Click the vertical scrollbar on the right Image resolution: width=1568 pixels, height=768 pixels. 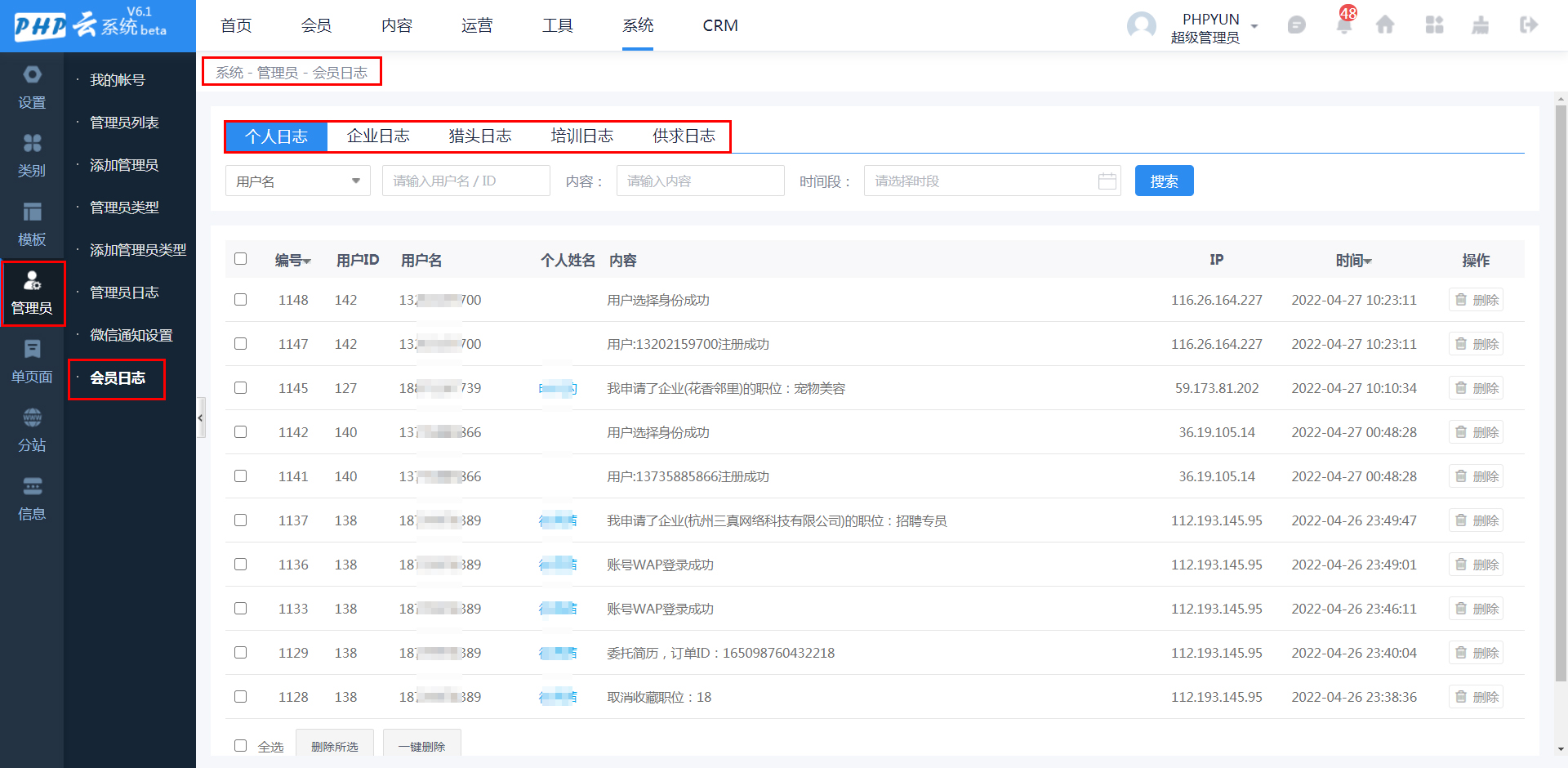pyautogui.click(x=1561, y=392)
